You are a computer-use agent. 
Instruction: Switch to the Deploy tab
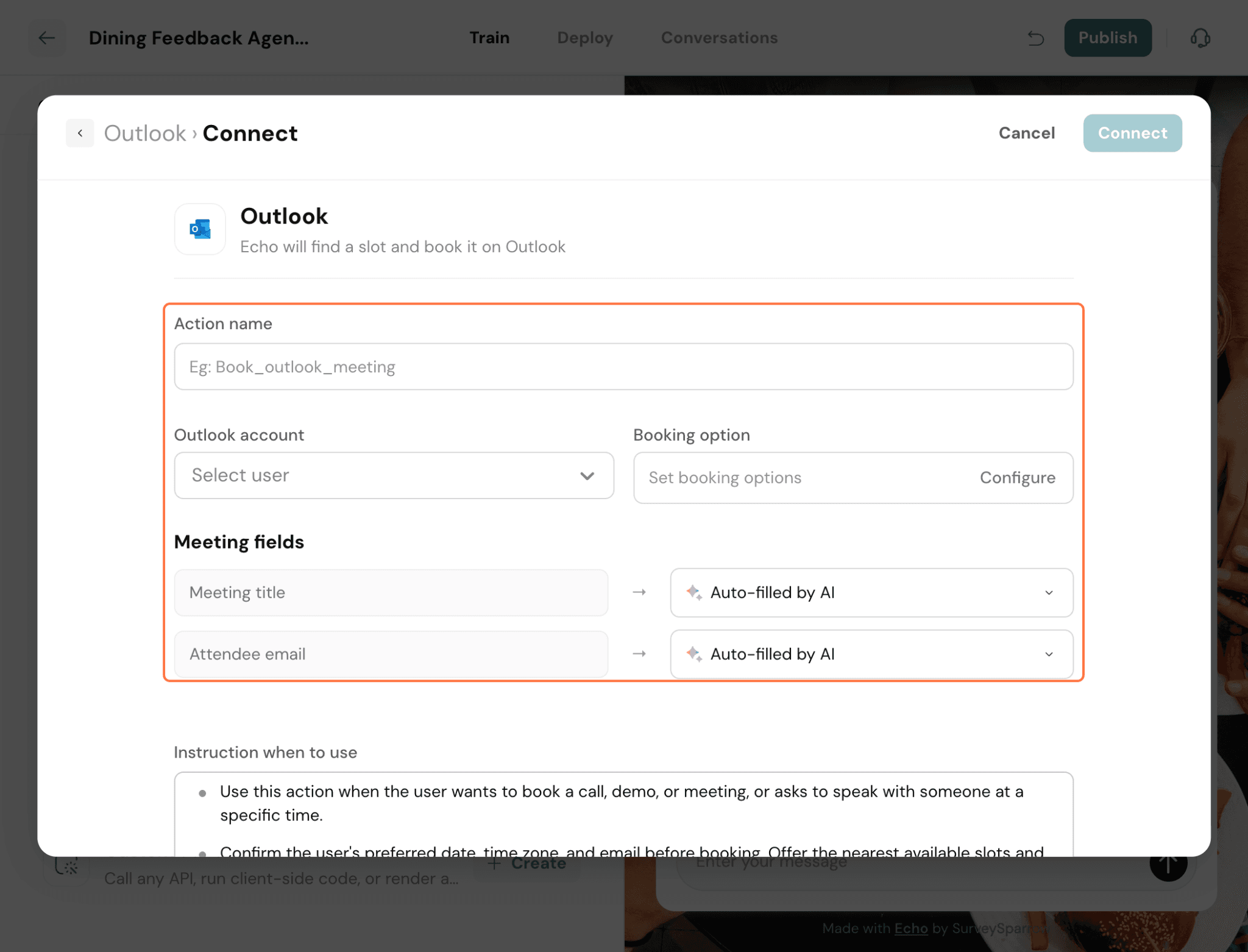tap(585, 38)
